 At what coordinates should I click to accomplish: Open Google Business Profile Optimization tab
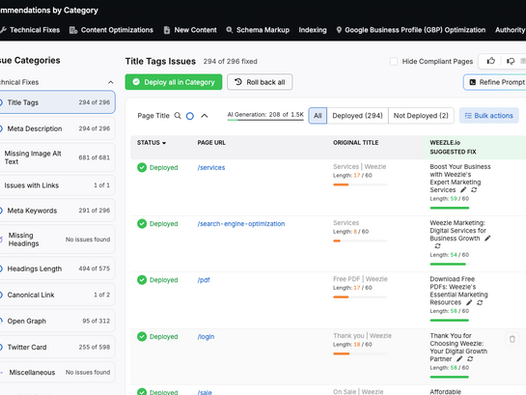411,30
